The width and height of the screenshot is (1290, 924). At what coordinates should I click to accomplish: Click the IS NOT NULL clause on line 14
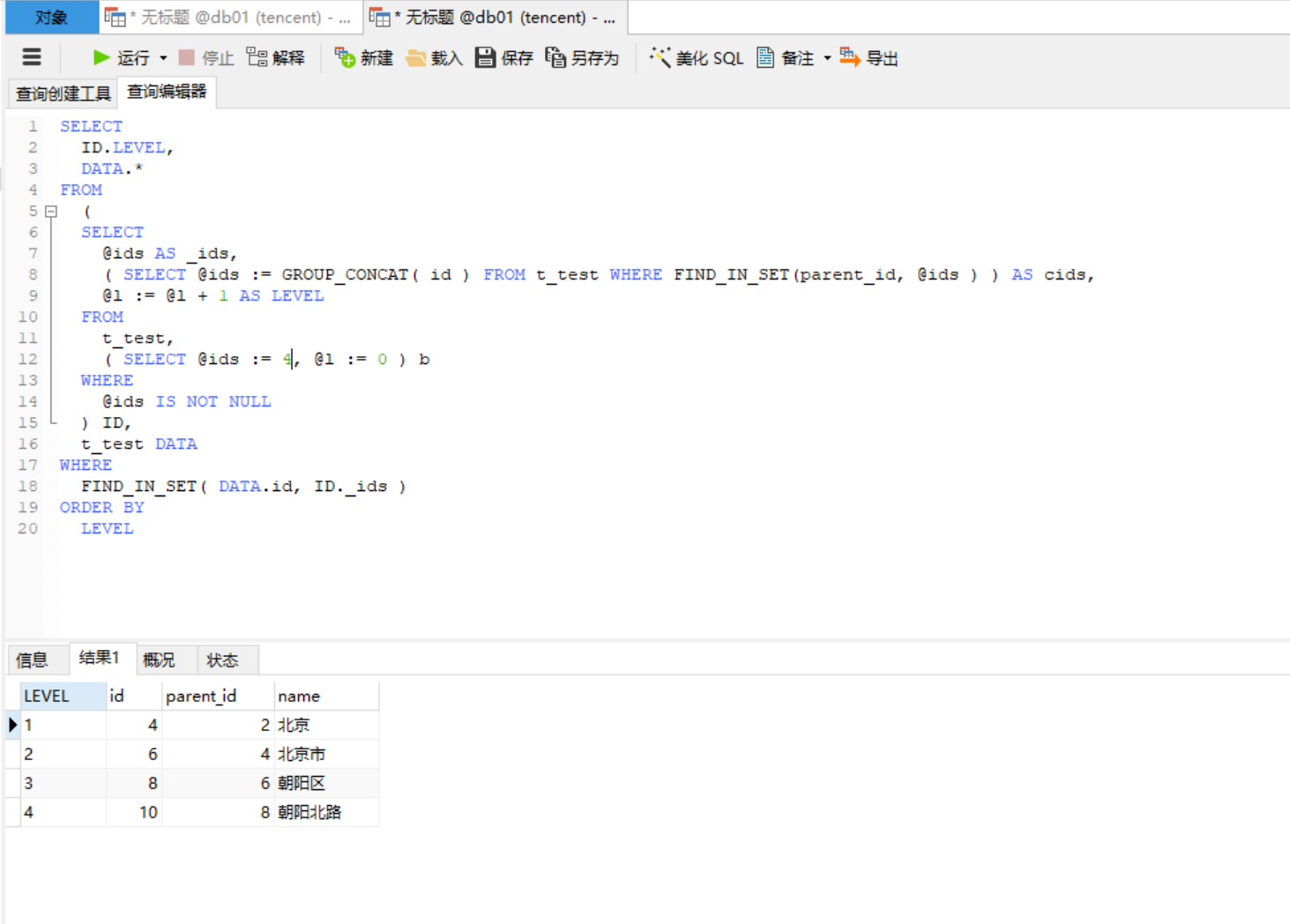point(213,401)
